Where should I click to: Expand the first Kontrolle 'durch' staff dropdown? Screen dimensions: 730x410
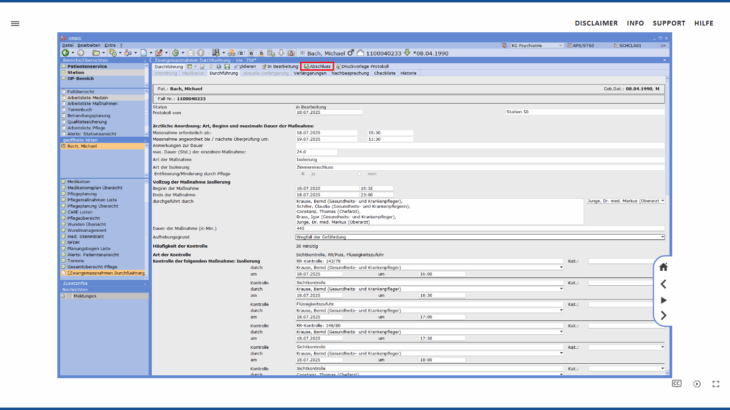pos(561,267)
